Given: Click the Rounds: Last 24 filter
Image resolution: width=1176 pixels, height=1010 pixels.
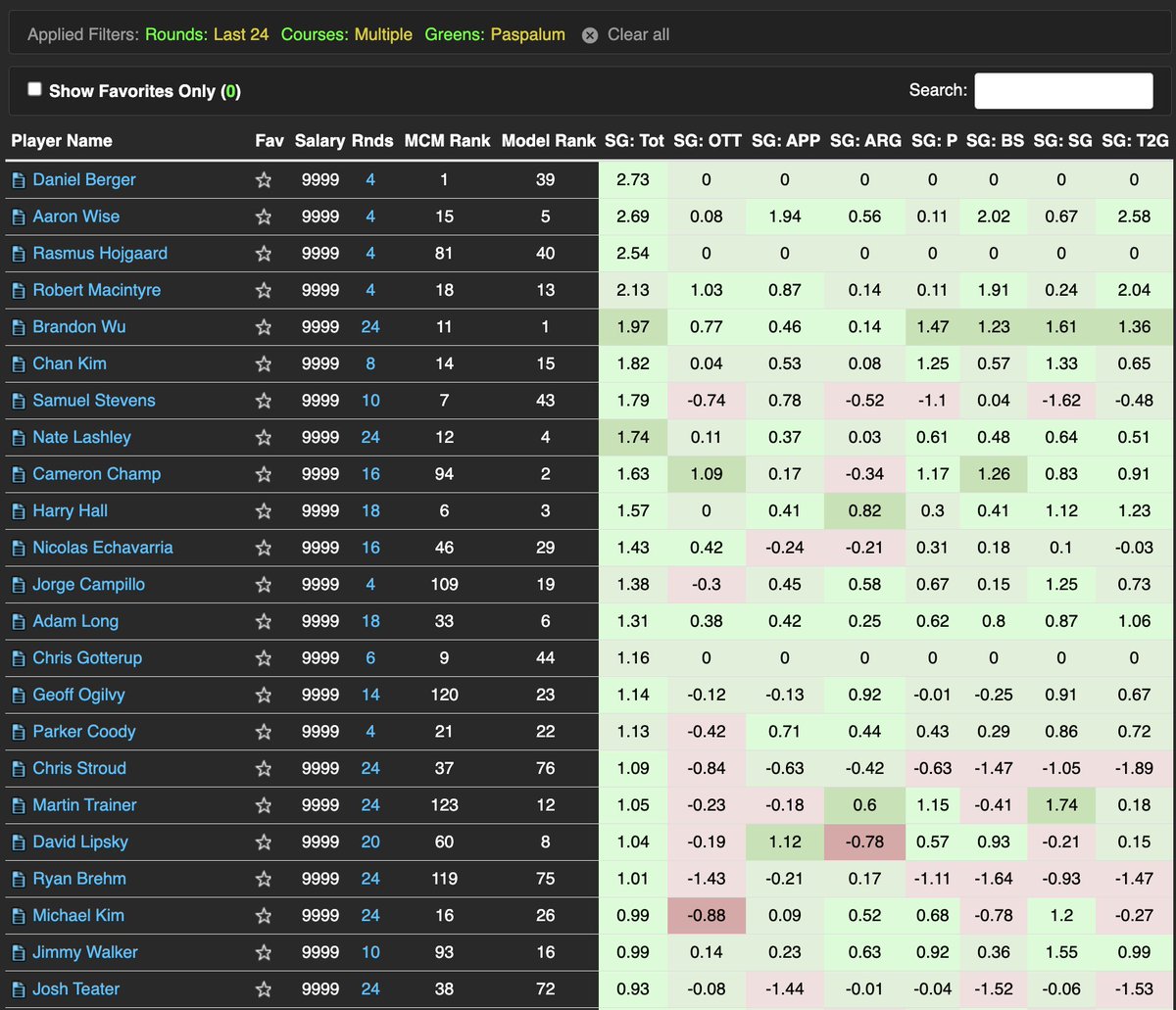Looking at the screenshot, I should pyautogui.click(x=207, y=34).
